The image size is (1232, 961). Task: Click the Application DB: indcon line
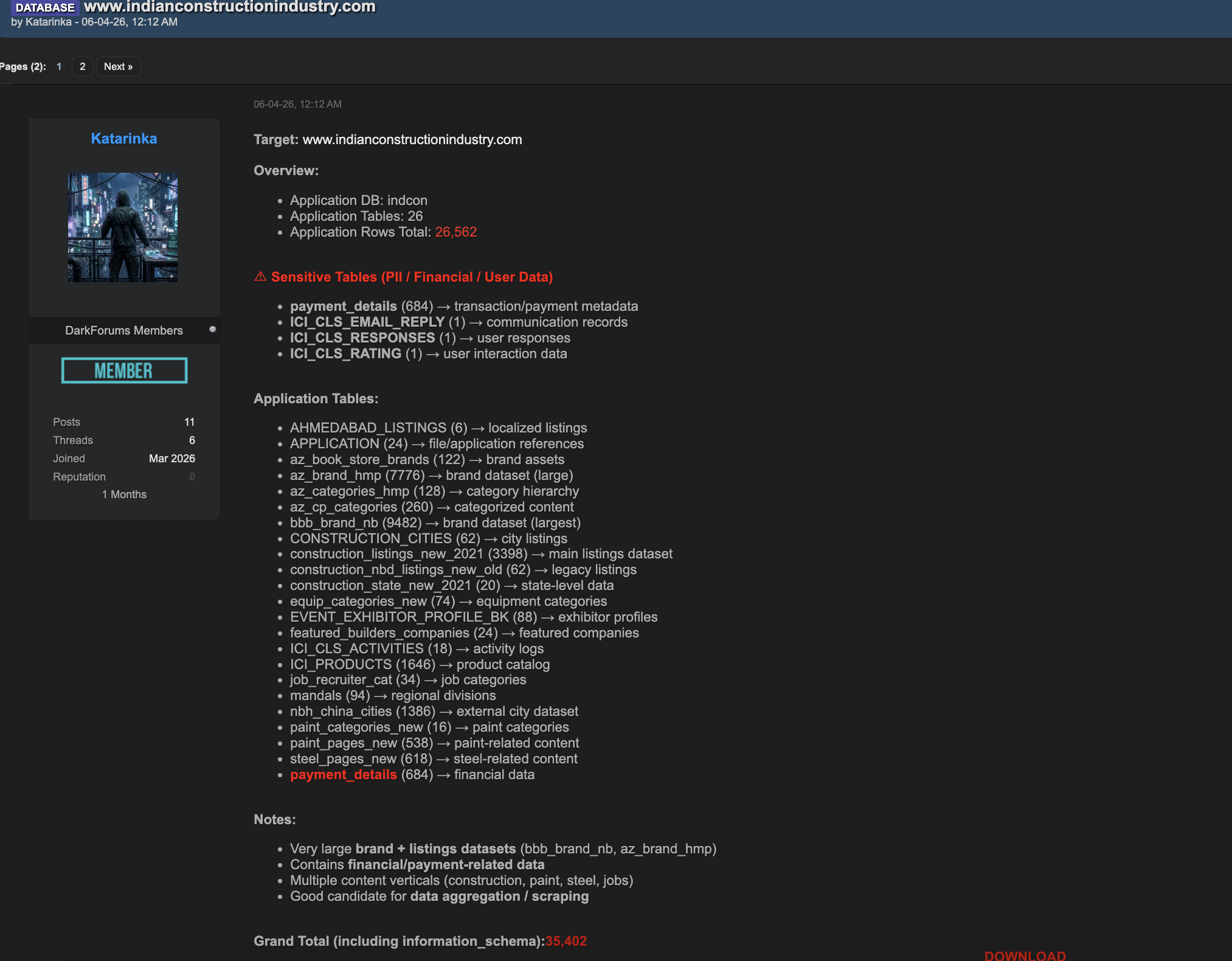point(359,201)
